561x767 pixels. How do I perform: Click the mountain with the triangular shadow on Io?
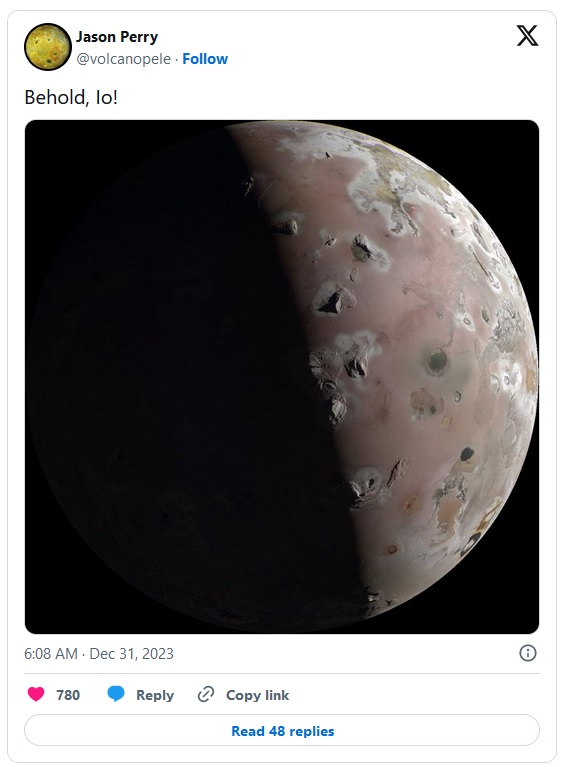[x=336, y=300]
